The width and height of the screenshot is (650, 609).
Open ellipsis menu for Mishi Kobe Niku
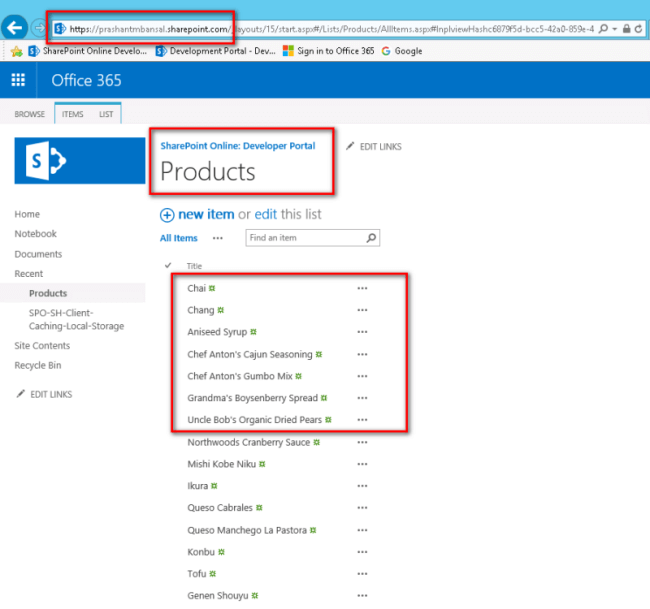[x=362, y=464]
